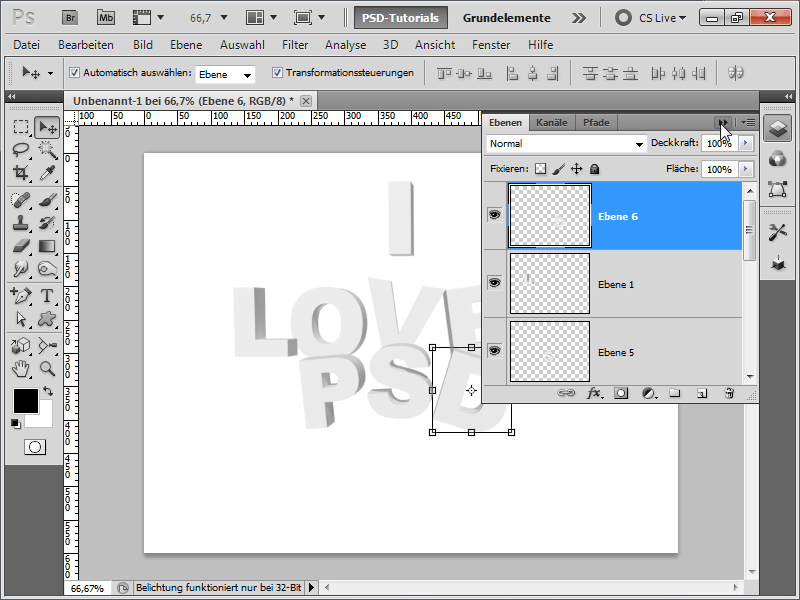Open the Datei menu

[27, 45]
